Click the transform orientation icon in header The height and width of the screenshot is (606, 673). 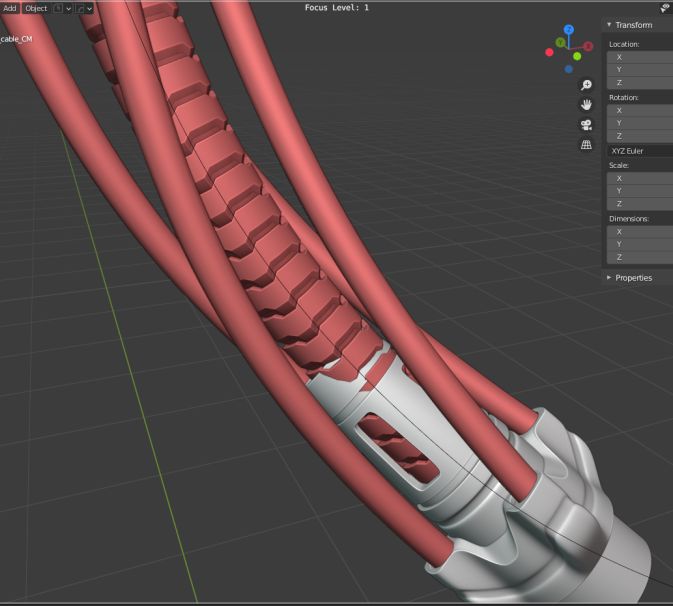58,8
